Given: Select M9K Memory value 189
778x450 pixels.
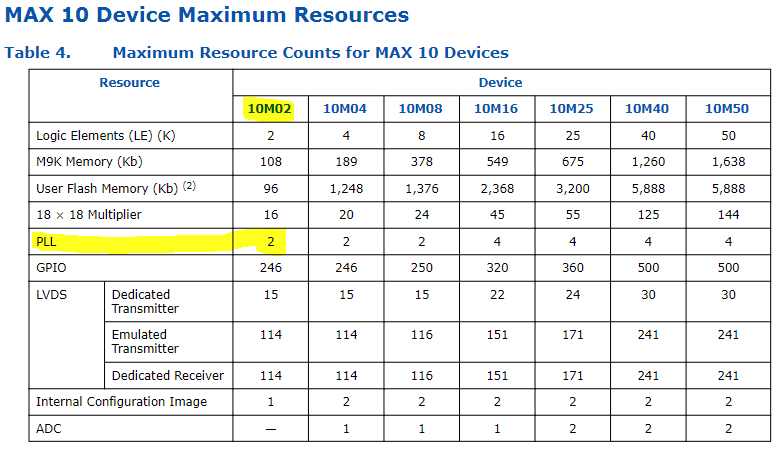Looking at the screenshot, I should tap(346, 162).
